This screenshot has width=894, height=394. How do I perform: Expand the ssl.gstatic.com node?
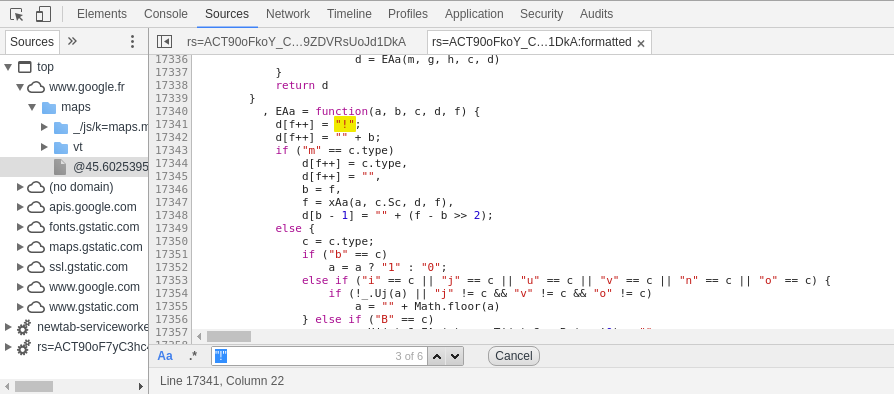pos(20,266)
